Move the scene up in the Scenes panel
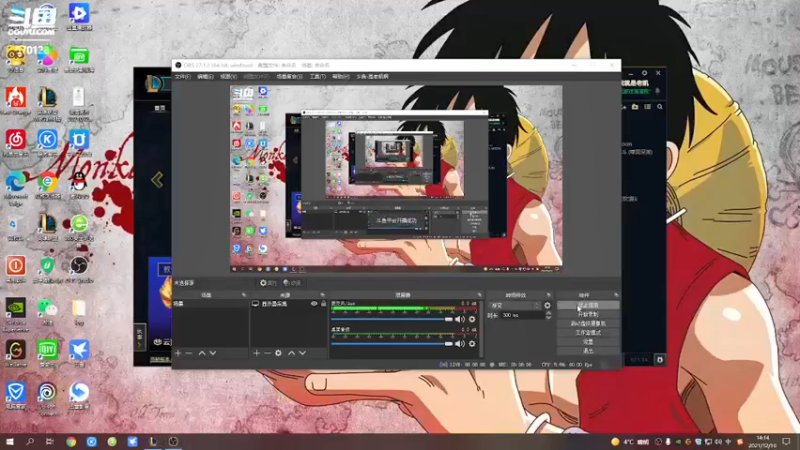The image size is (800, 450). pyautogui.click(x=202, y=353)
